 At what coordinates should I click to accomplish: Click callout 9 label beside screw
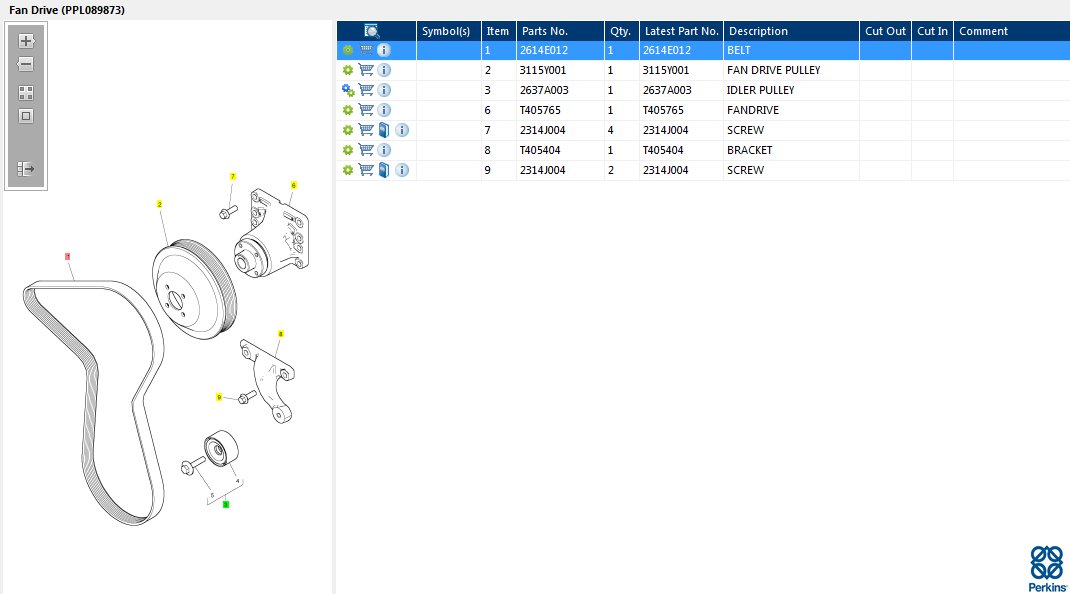click(219, 397)
